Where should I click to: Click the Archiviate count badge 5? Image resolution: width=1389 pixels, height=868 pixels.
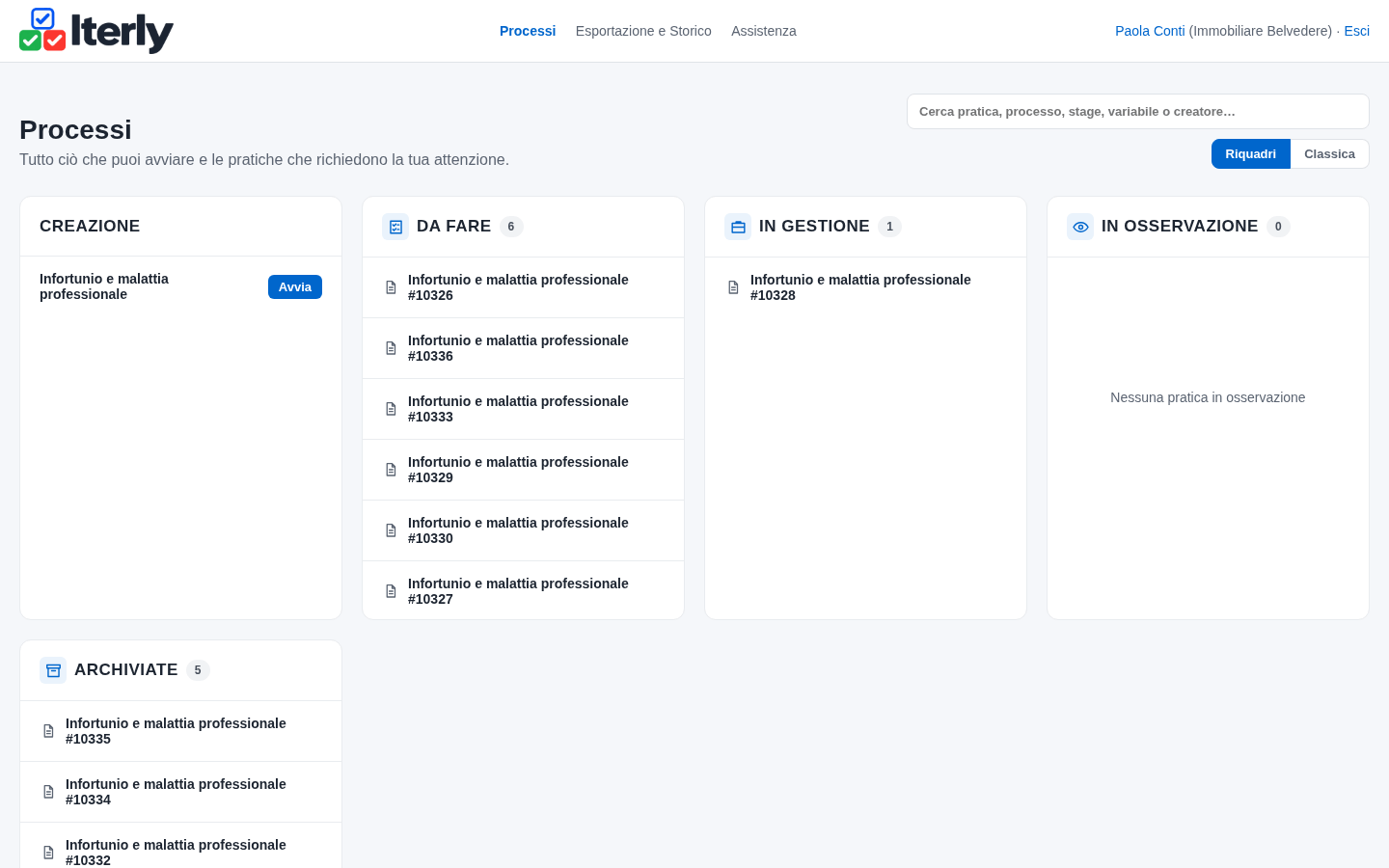click(x=198, y=670)
